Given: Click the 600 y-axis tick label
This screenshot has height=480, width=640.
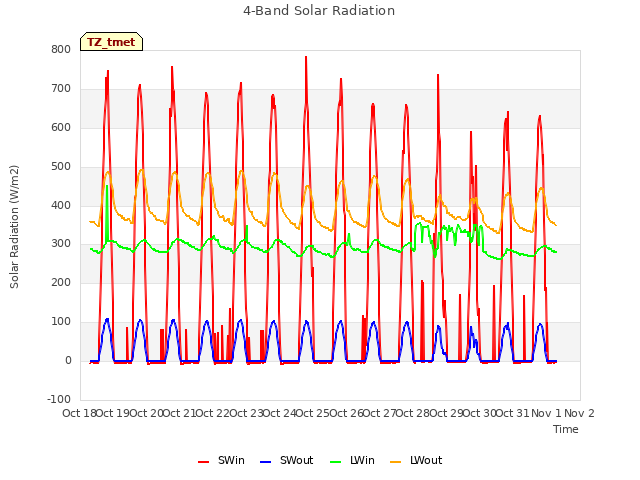Looking at the screenshot, I should (61, 127).
